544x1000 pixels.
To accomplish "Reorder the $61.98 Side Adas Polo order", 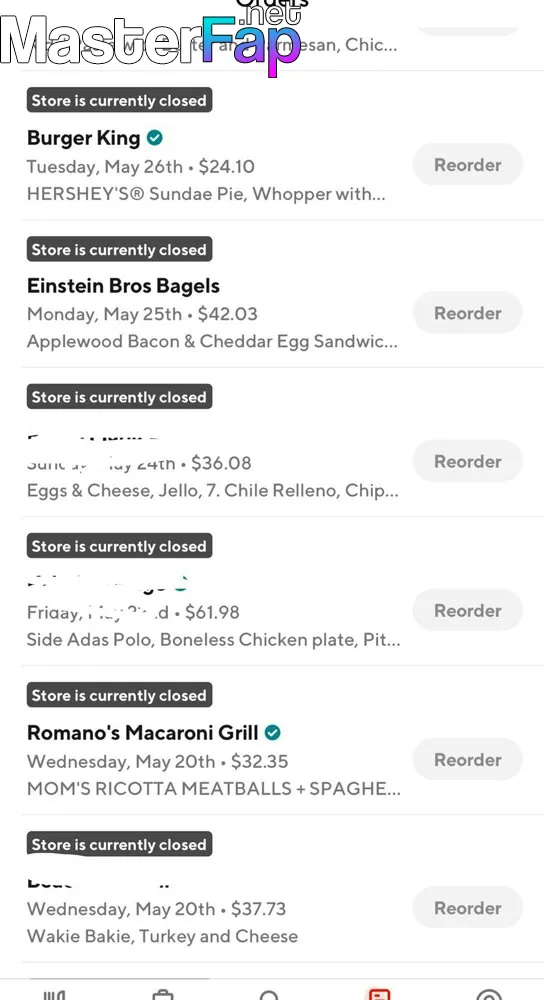I will [x=467, y=610].
